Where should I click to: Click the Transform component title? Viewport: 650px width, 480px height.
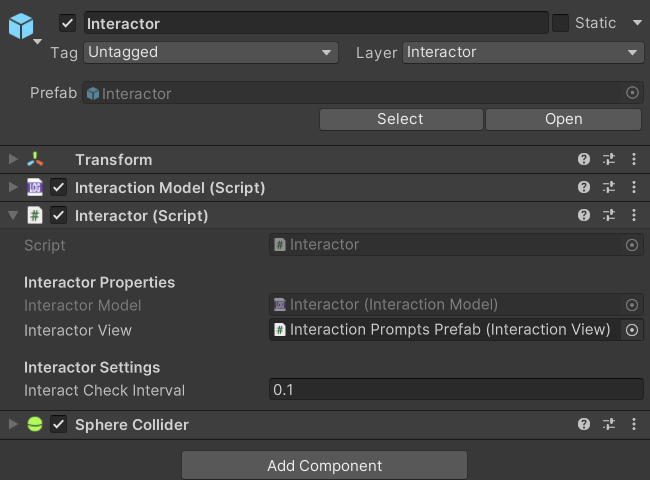114,160
